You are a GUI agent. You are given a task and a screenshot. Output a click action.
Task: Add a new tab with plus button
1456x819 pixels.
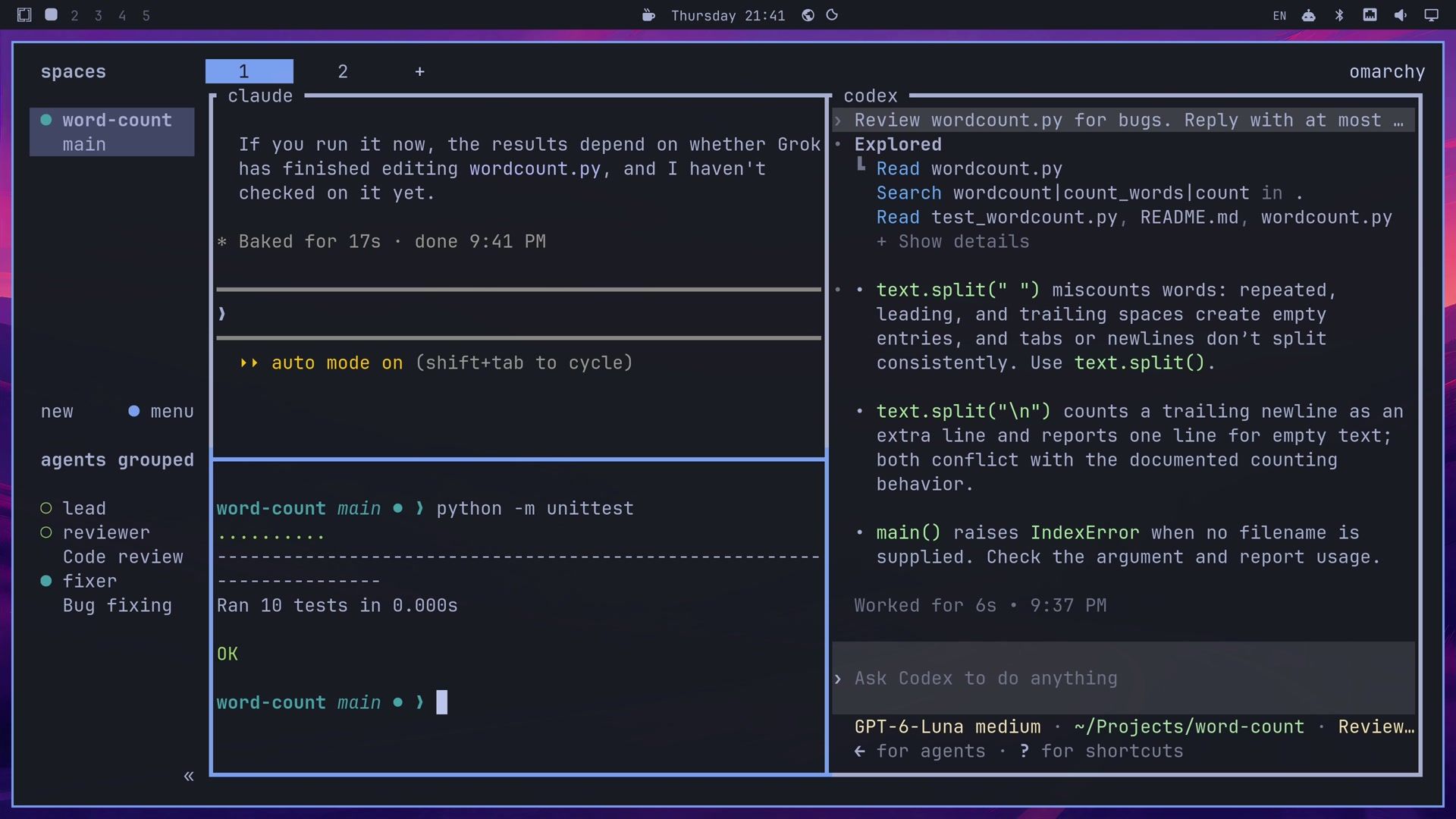(419, 71)
